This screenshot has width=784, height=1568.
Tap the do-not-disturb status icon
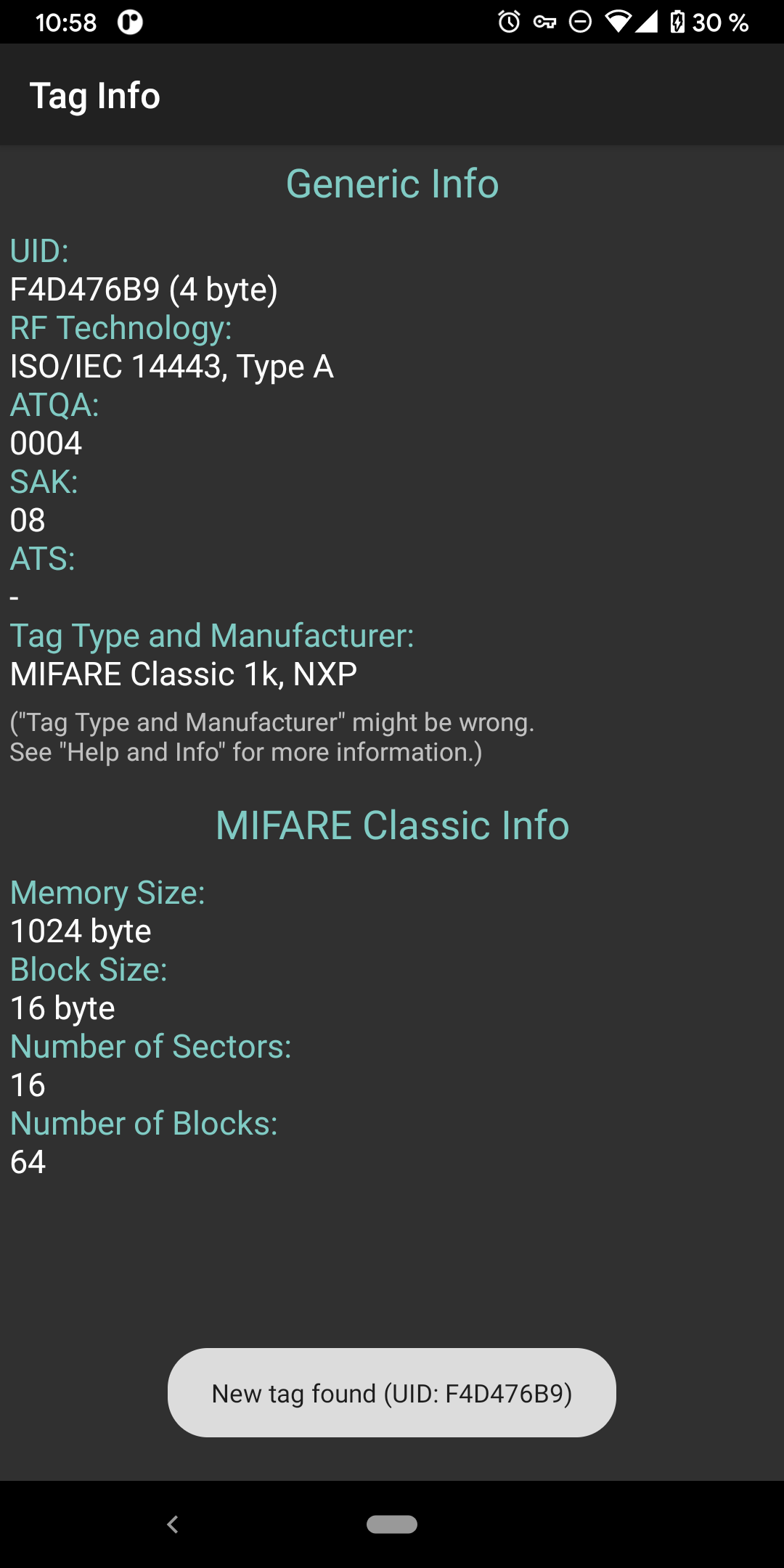(580, 22)
